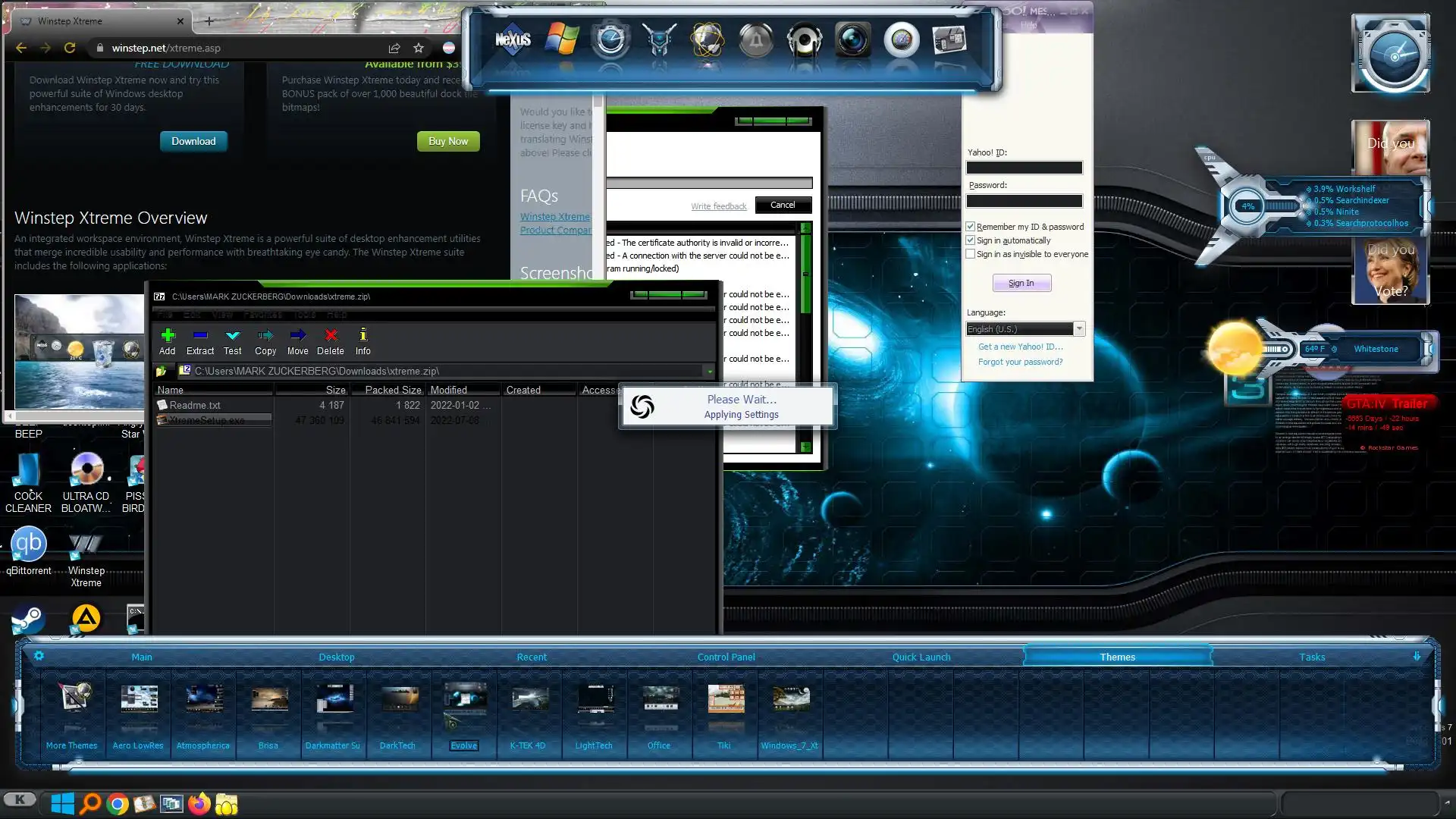
Task: Toggle Sign in automatically checkbox
Action: [970, 240]
